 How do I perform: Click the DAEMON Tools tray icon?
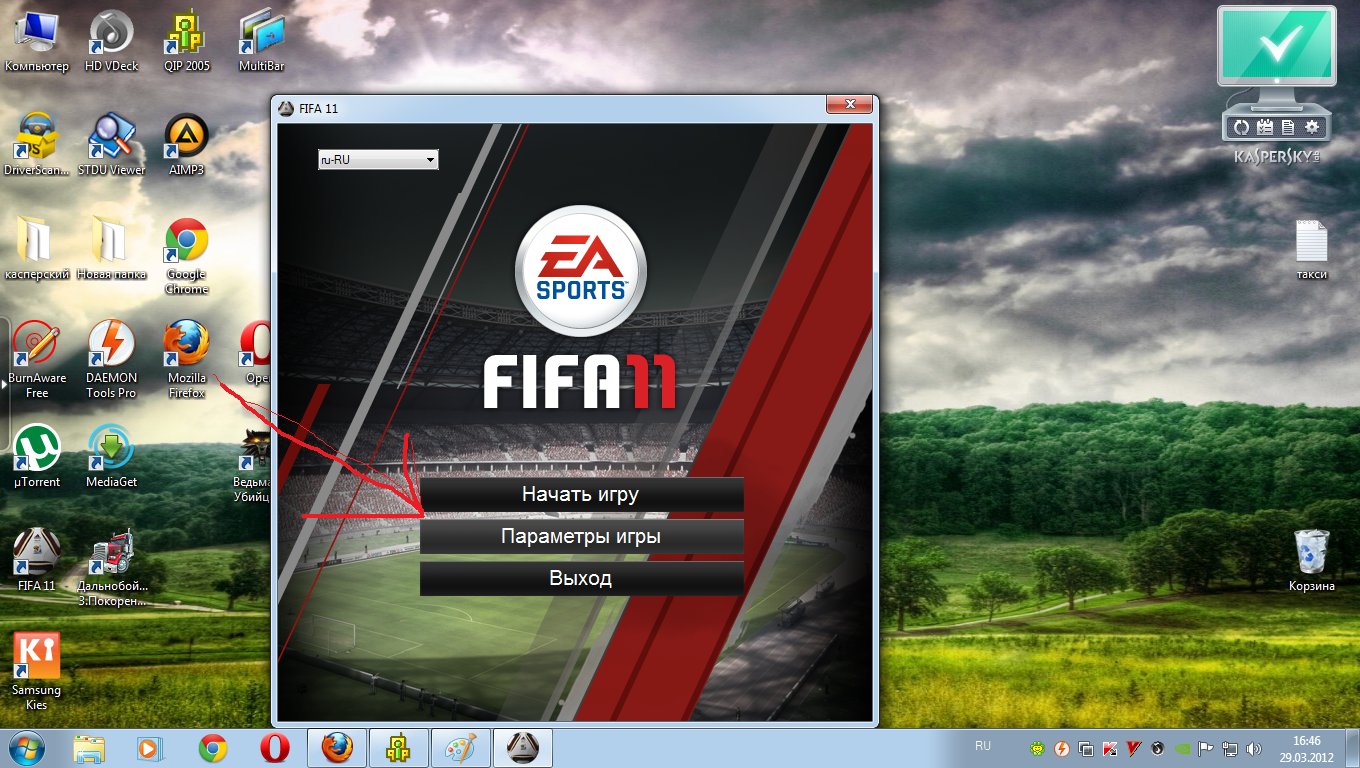click(1062, 748)
